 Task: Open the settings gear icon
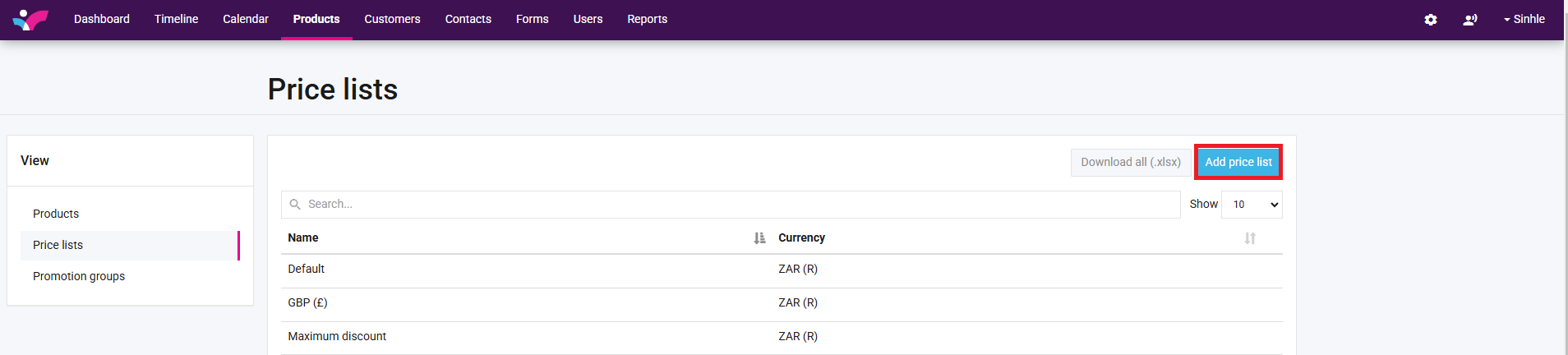tap(1431, 20)
